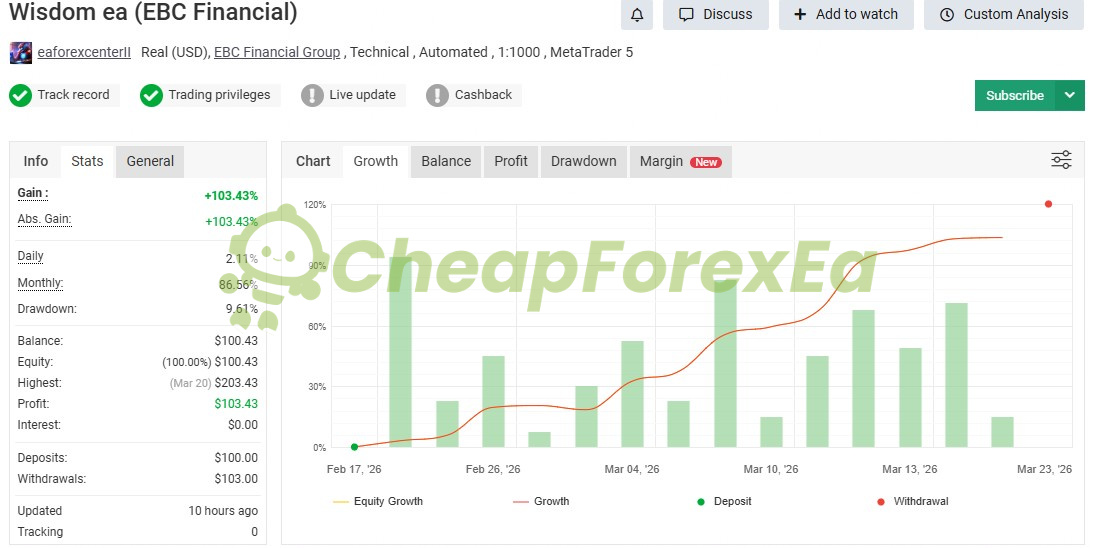The image size is (1096, 548).
Task: Click the Live update warning icon
Action: (312, 95)
